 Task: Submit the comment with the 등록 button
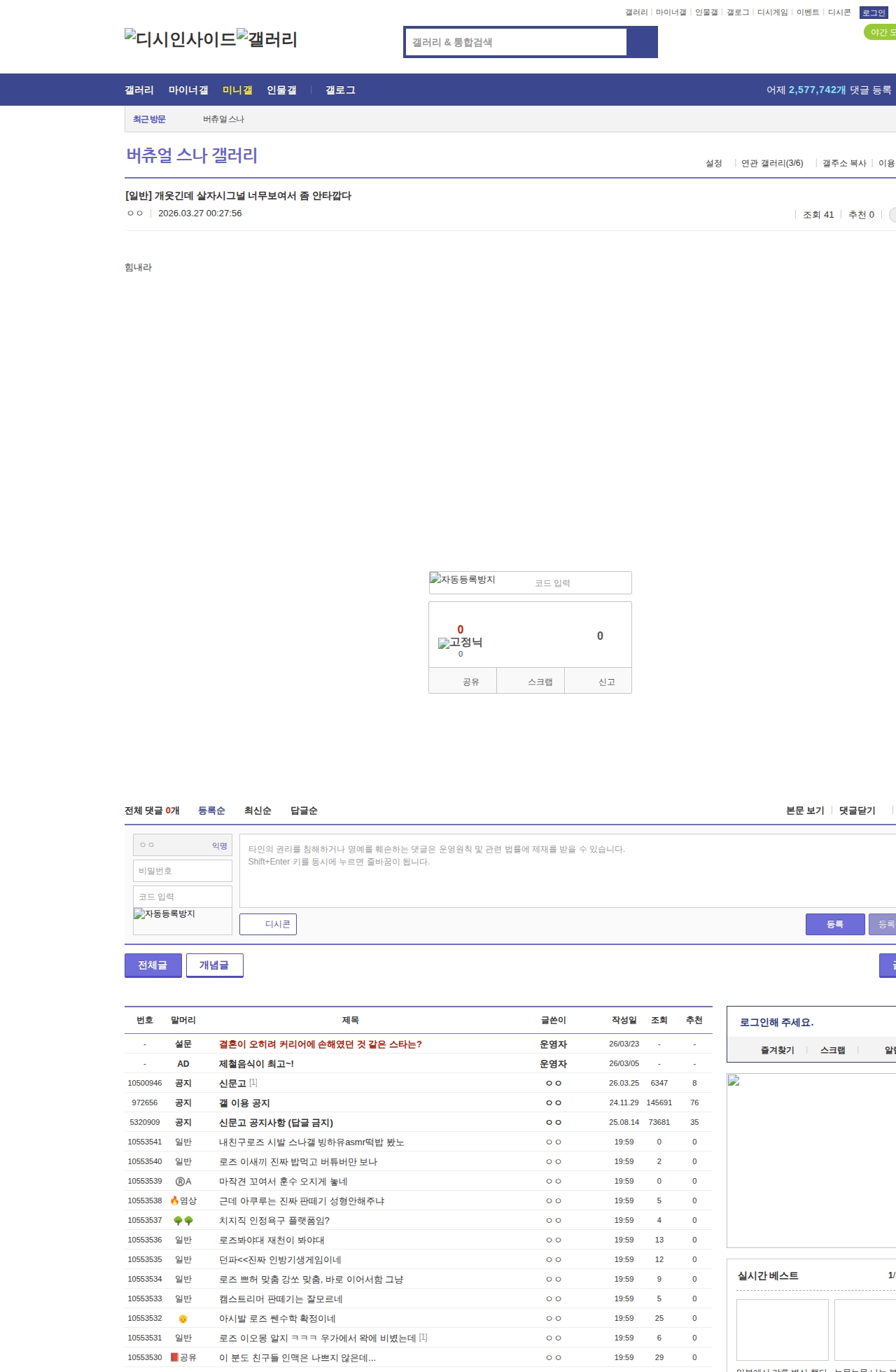click(834, 924)
